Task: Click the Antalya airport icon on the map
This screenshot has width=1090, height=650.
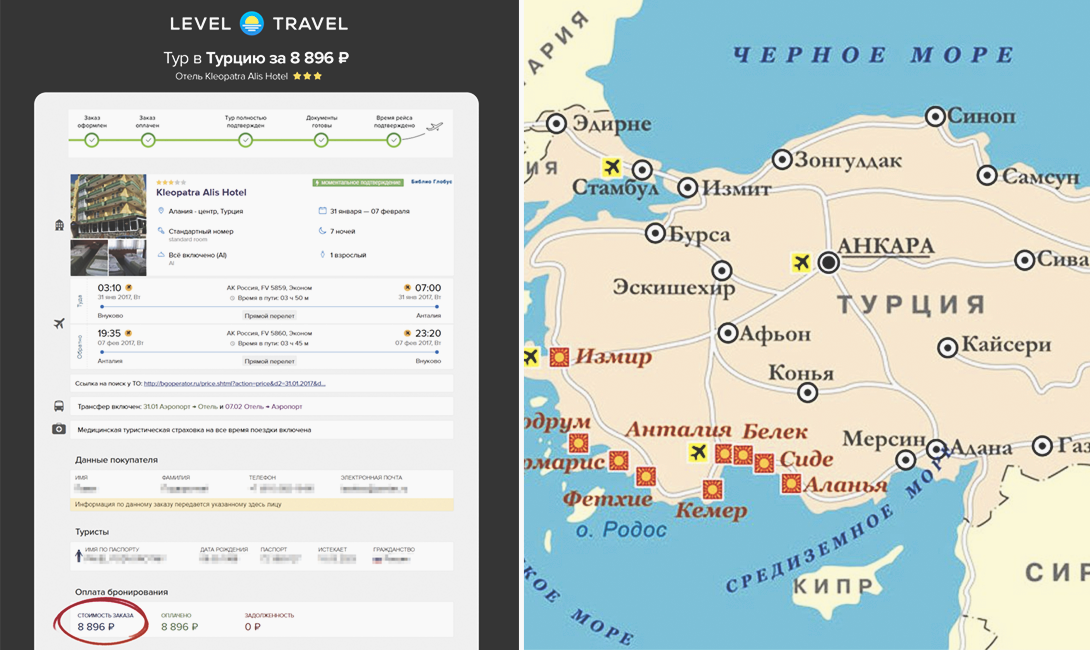Action: click(x=697, y=452)
